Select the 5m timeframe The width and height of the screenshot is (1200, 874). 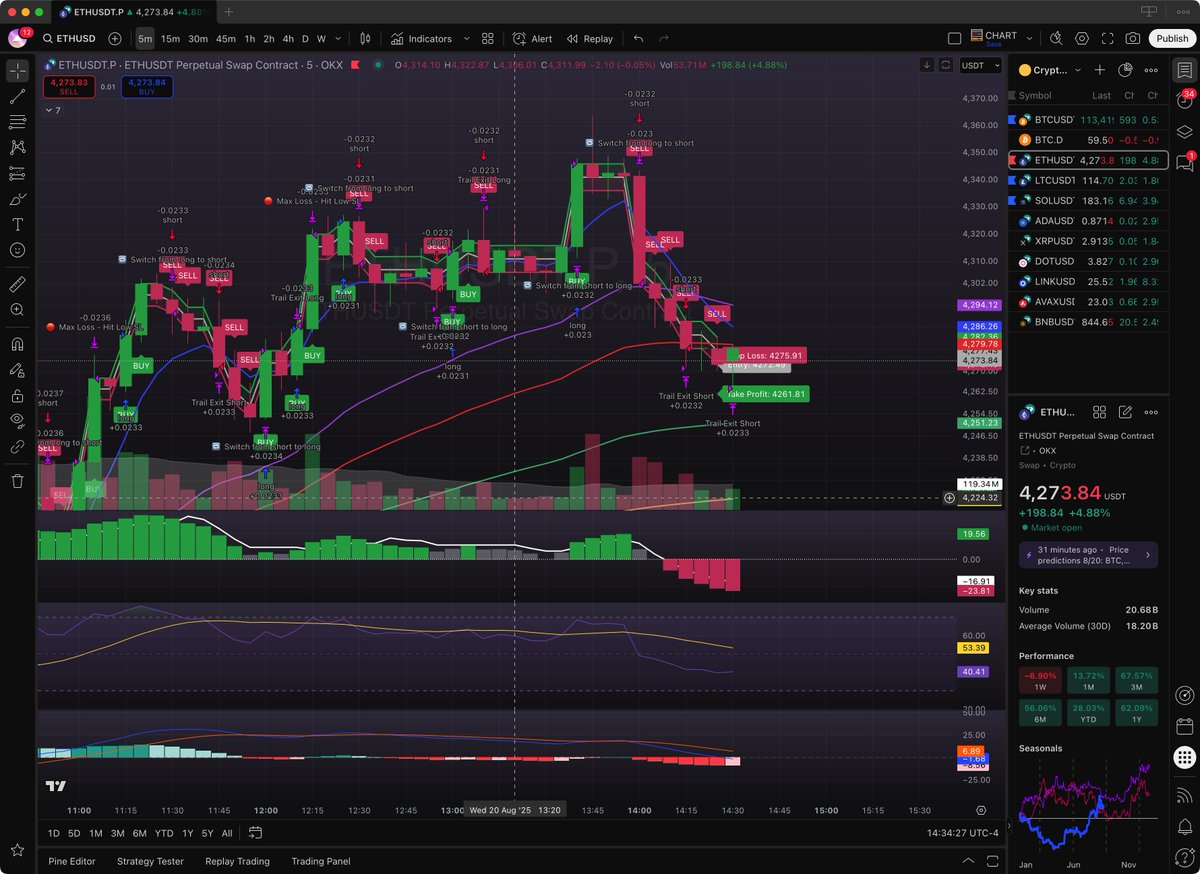point(145,39)
